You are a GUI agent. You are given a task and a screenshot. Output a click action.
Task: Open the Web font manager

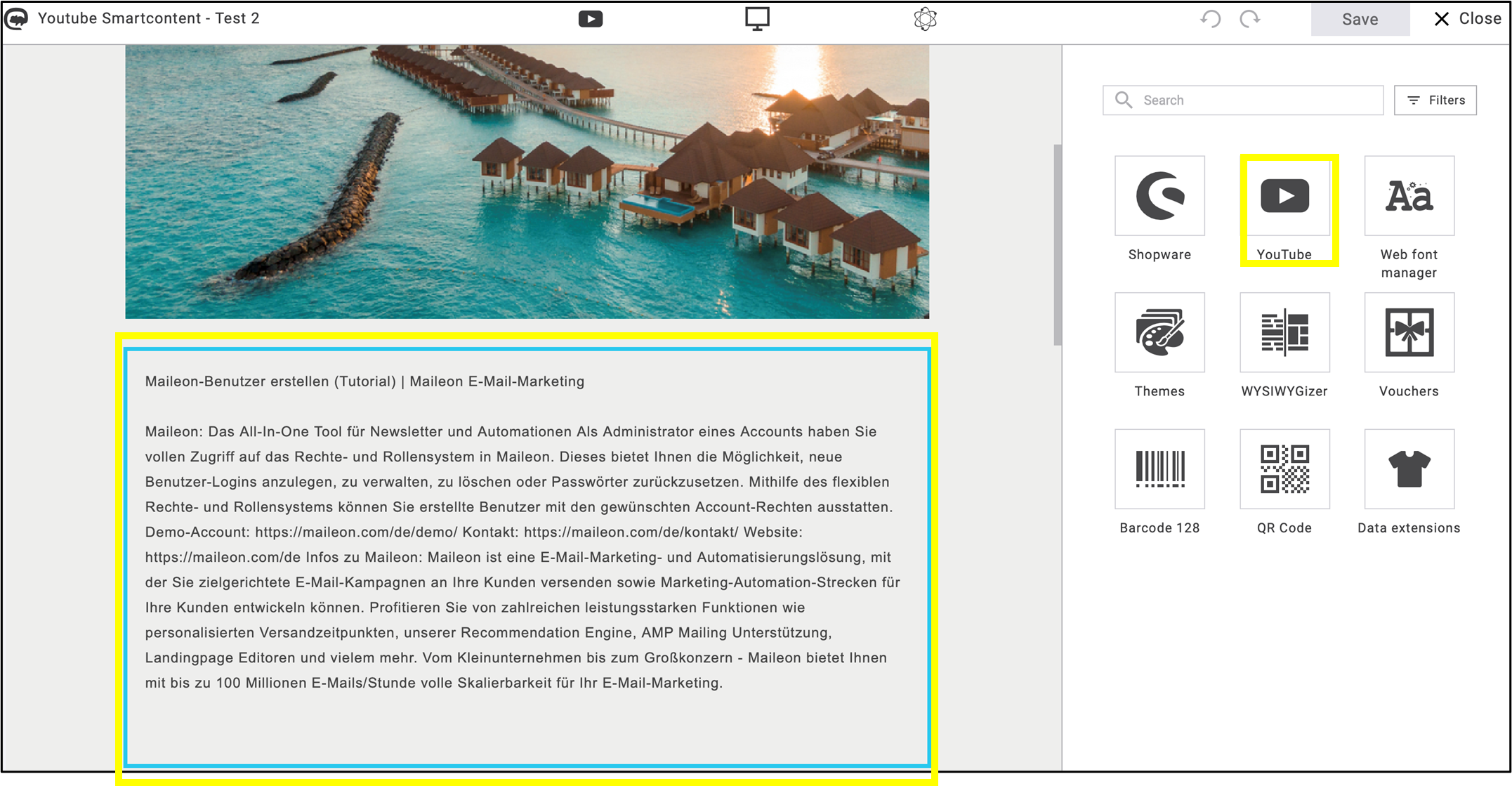[x=1409, y=196]
